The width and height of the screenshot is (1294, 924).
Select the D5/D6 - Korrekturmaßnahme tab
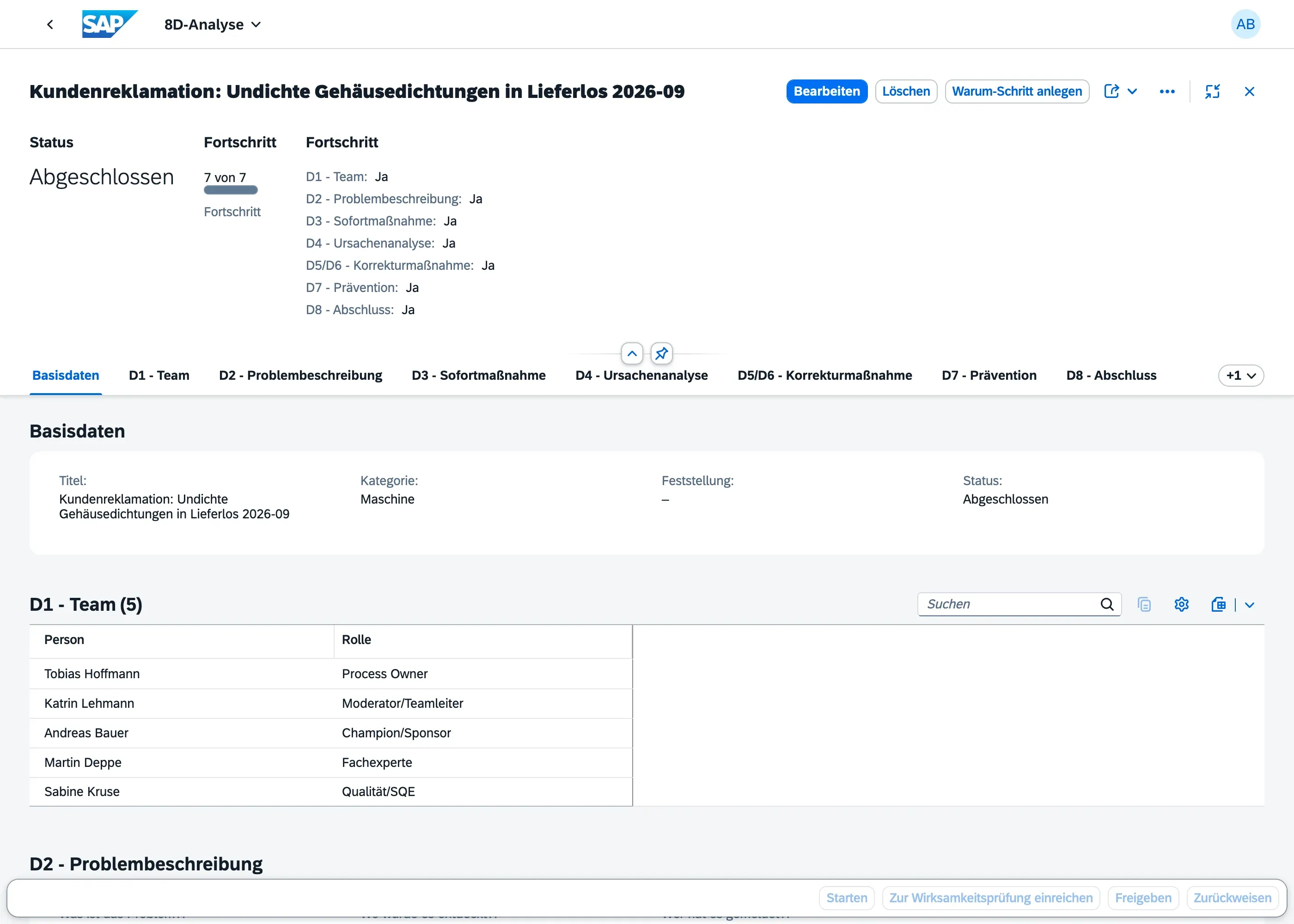point(824,376)
